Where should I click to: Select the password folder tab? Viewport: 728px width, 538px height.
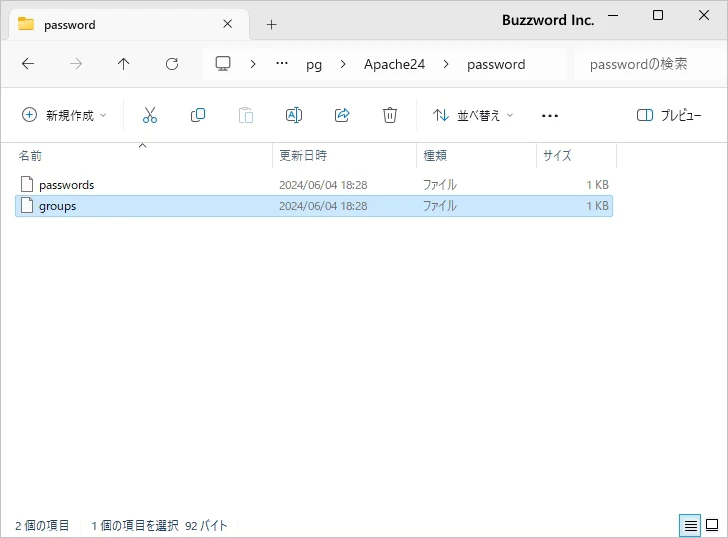110,24
